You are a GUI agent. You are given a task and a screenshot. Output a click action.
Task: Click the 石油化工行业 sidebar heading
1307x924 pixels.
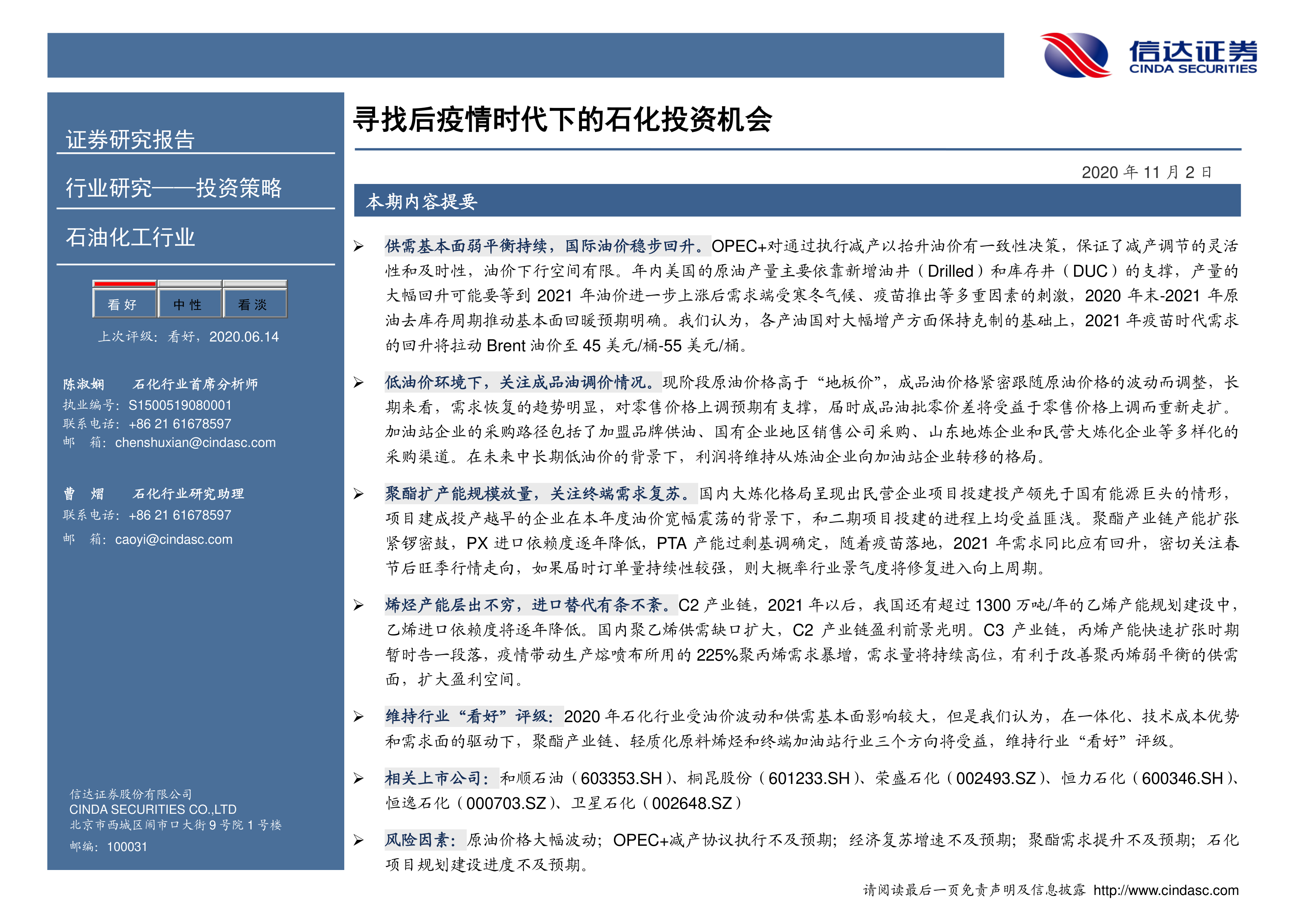[130, 238]
